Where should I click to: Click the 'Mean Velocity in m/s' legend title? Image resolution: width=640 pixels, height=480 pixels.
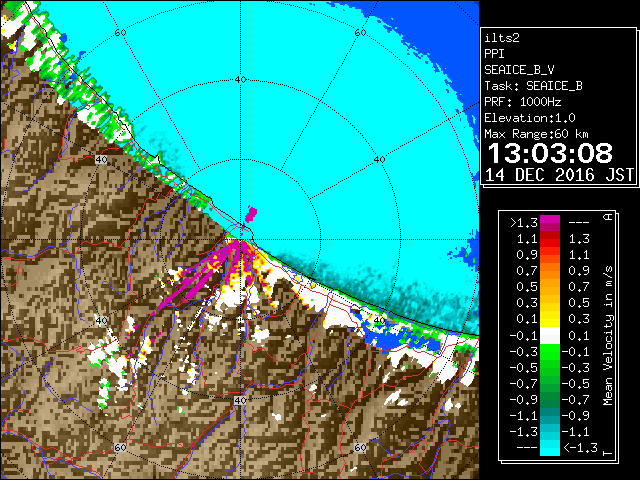(x=608, y=336)
